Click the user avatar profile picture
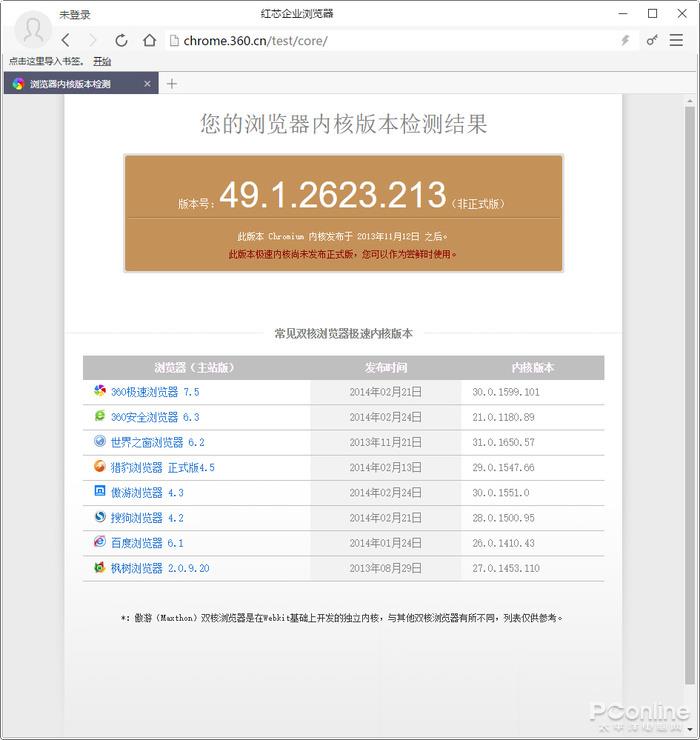The image size is (700, 740). point(33,30)
